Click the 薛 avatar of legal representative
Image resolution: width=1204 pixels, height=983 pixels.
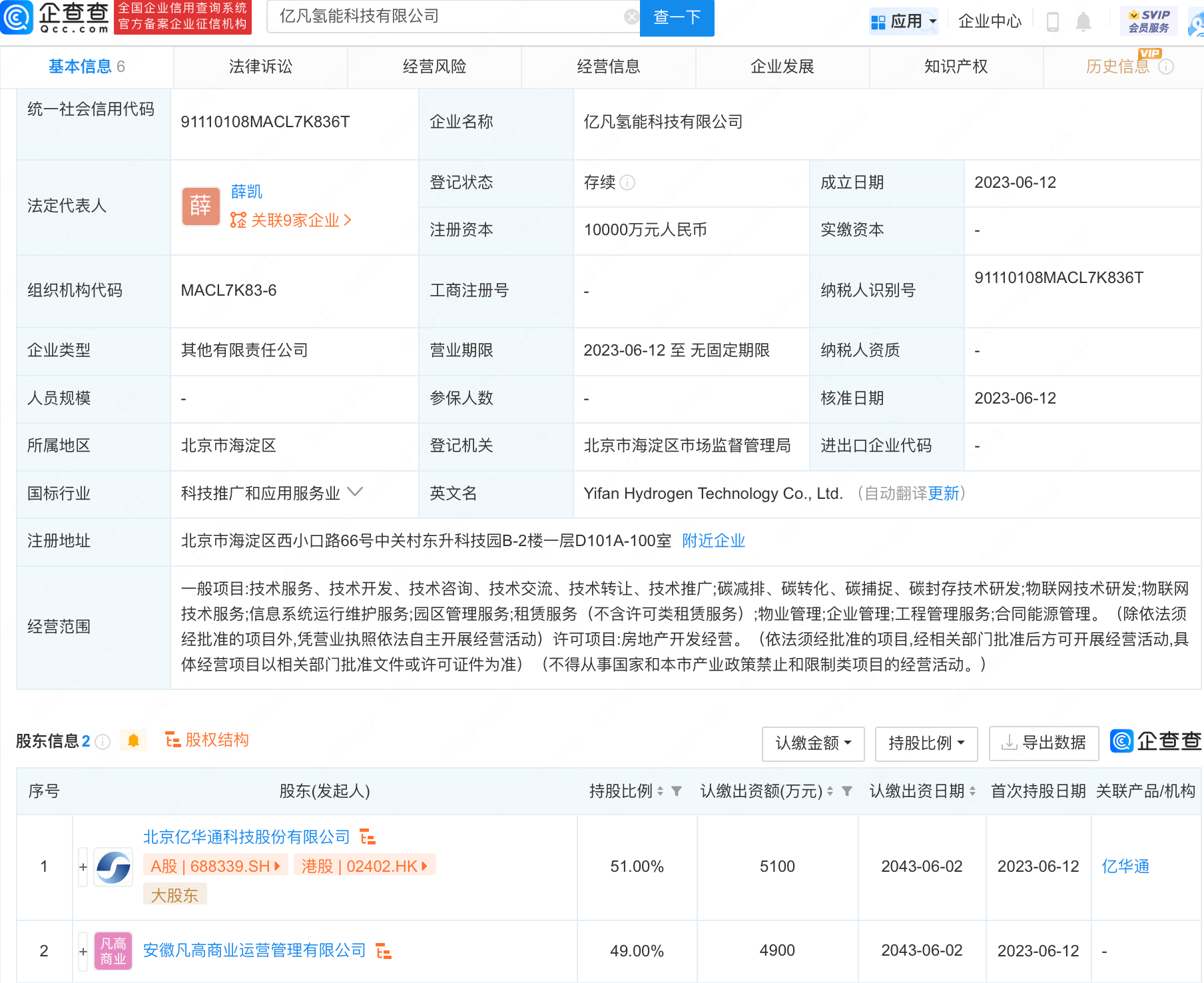[200, 206]
